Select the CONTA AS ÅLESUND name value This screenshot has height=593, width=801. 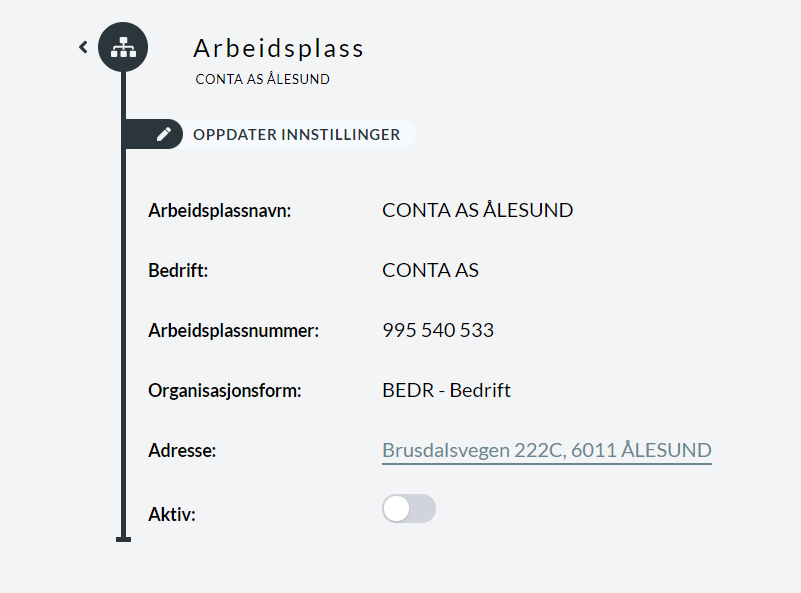(x=478, y=210)
